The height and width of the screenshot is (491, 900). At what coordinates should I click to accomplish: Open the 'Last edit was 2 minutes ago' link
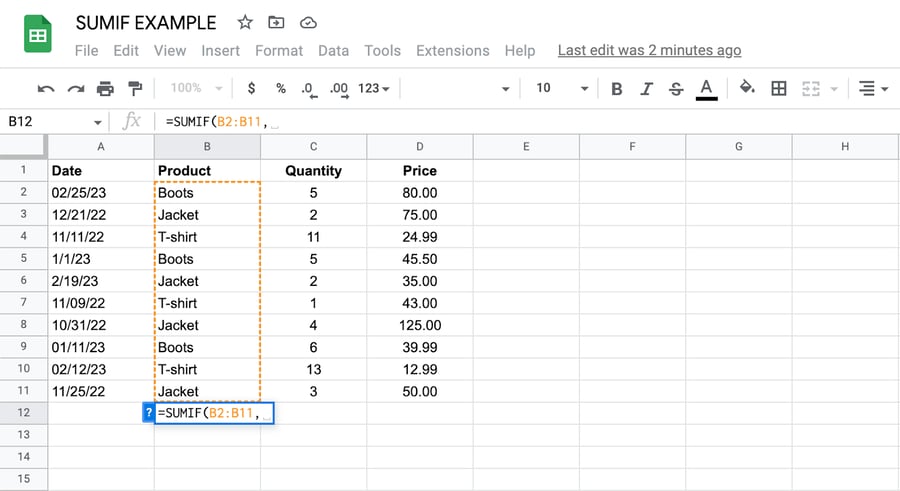pyautogui.click(x=649, y=50)
